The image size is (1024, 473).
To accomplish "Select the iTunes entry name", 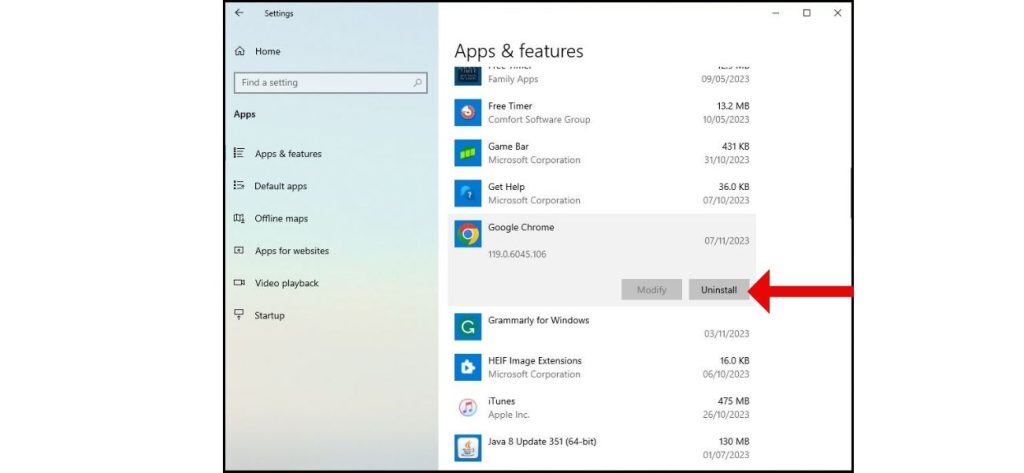I will [501, 401].
